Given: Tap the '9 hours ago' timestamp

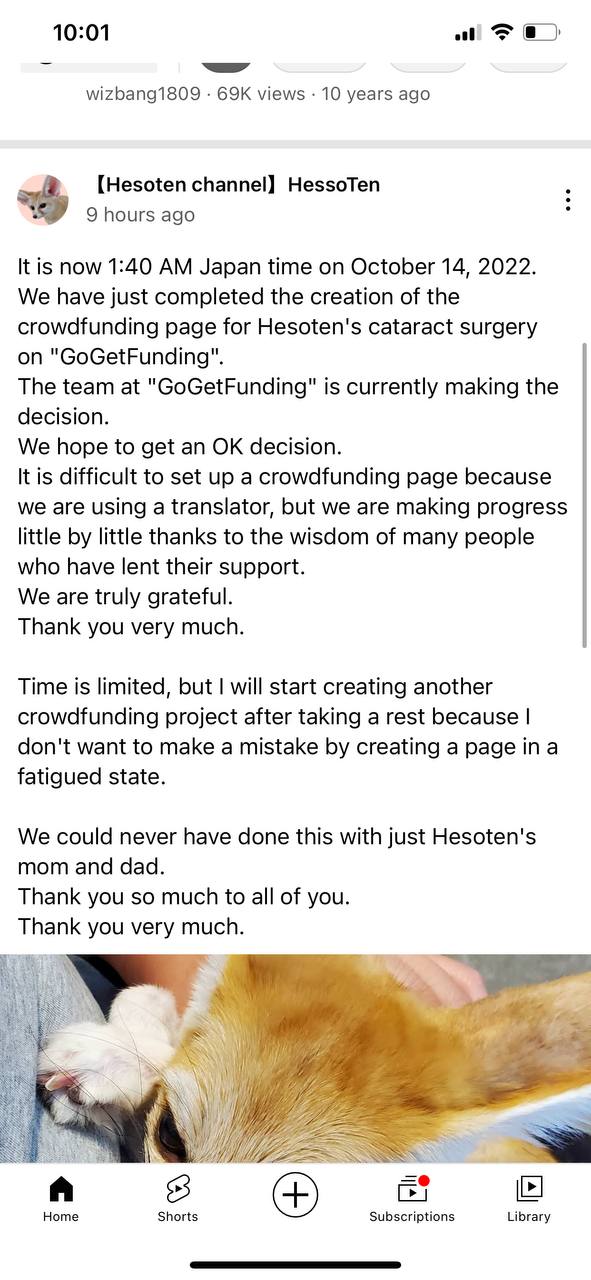Looking at the screenshot, I should [x=141, y=215].
